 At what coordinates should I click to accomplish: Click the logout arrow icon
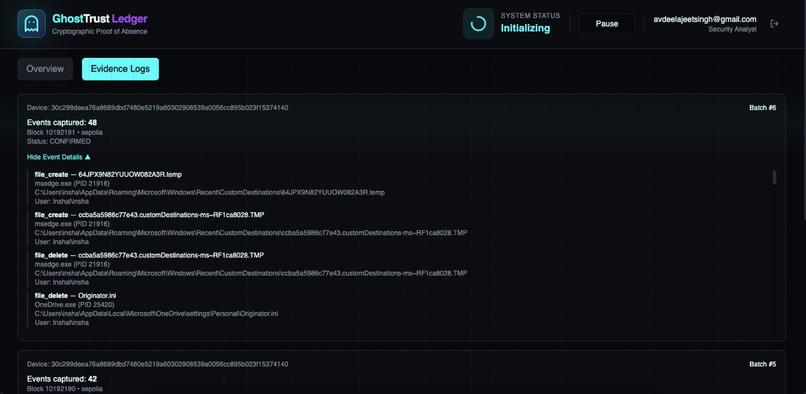774,24
